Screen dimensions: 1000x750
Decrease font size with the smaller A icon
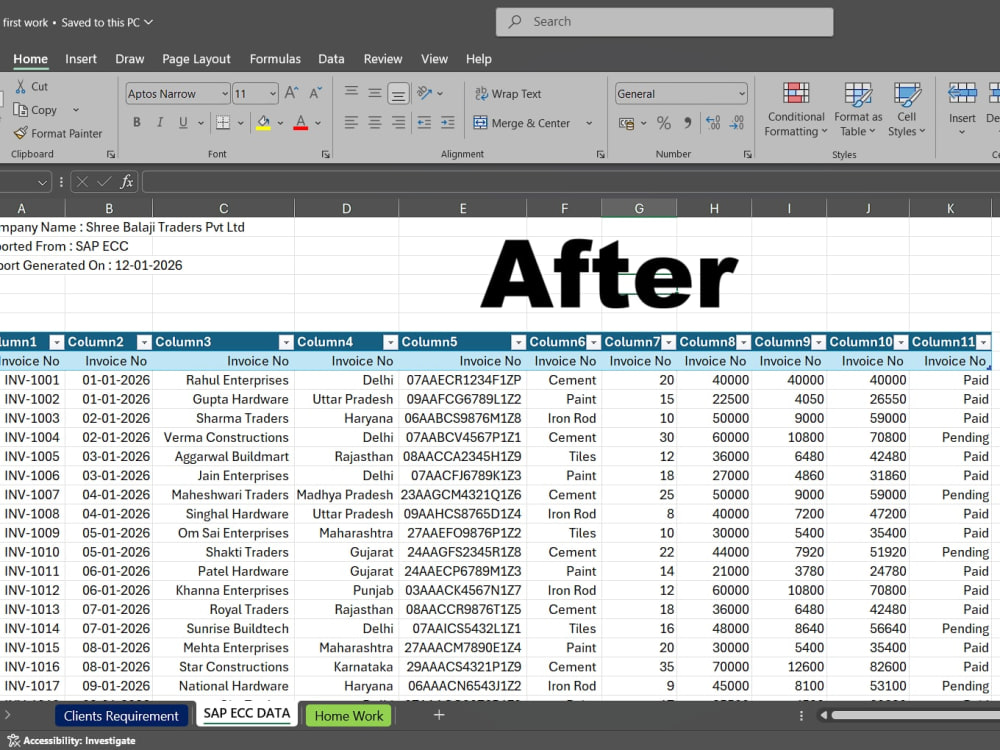(x=316, y=93)
